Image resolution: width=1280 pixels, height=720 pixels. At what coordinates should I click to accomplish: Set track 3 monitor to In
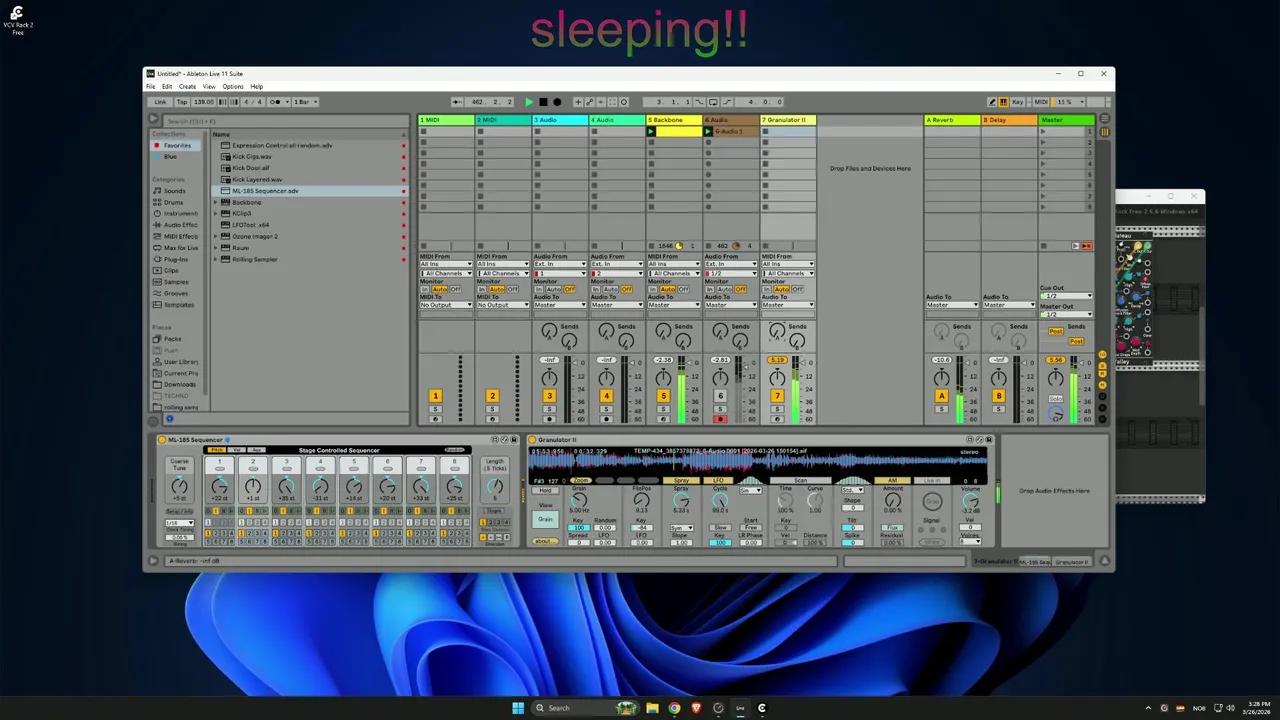click(x=538, y=289)
